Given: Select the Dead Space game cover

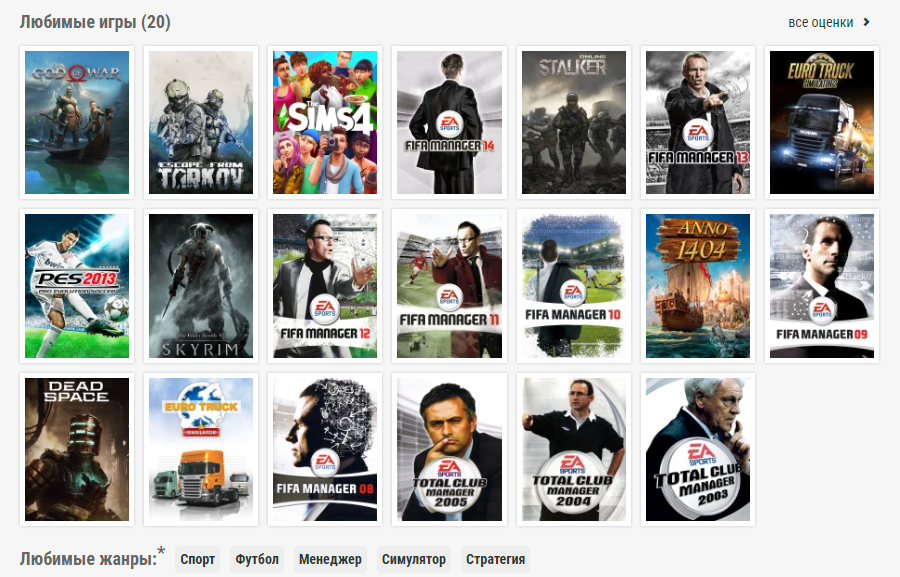Looking at the screenshot, I should 77,449.
